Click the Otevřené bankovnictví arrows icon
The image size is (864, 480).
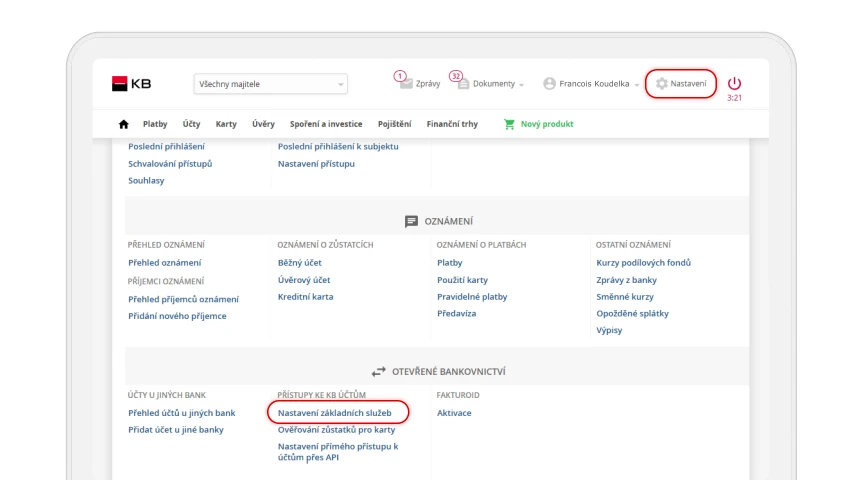pyautogui.click(x=379, y=372)
